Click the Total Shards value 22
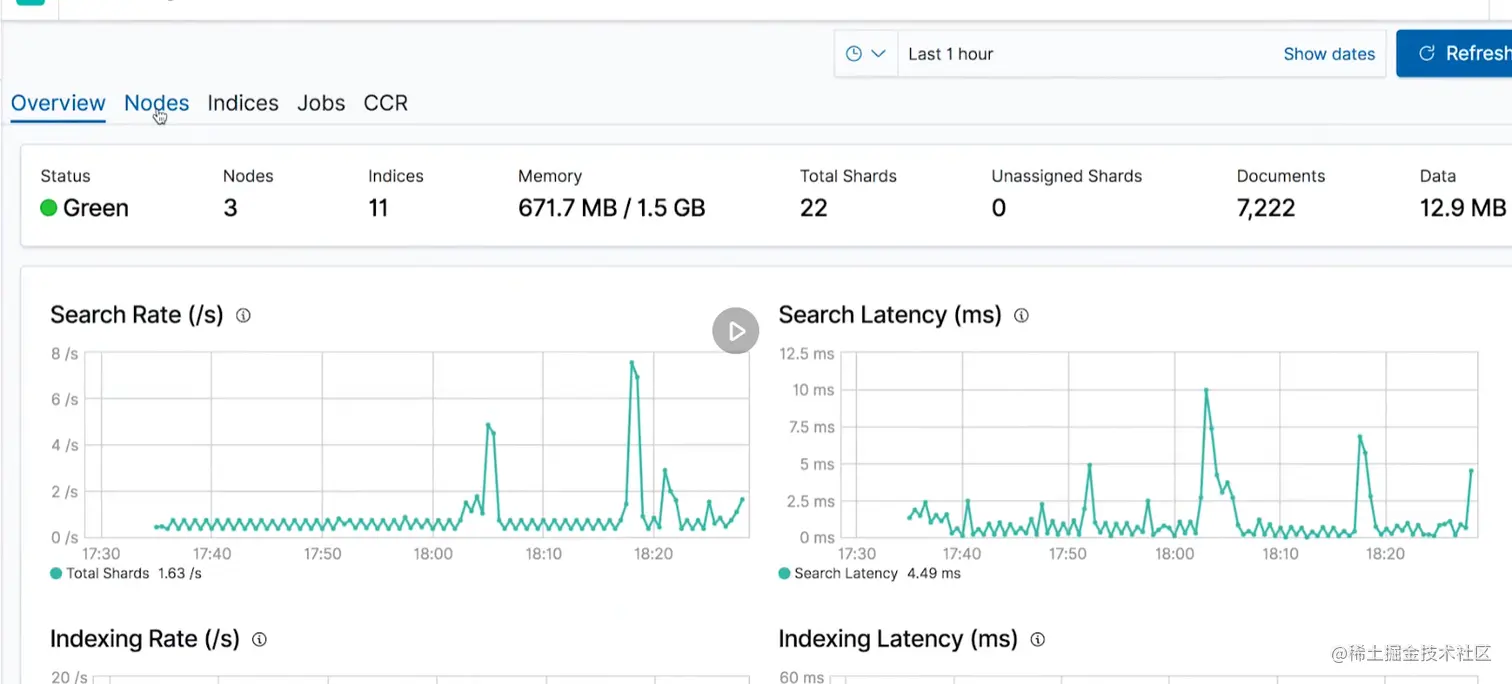 pyautogui.click(x=814, y=208)
